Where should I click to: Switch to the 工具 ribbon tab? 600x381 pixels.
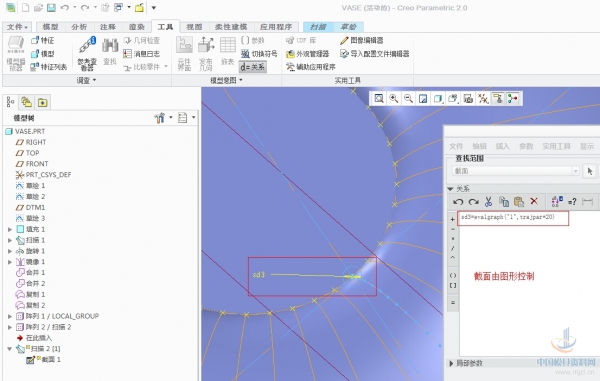(x=165, y=27)
